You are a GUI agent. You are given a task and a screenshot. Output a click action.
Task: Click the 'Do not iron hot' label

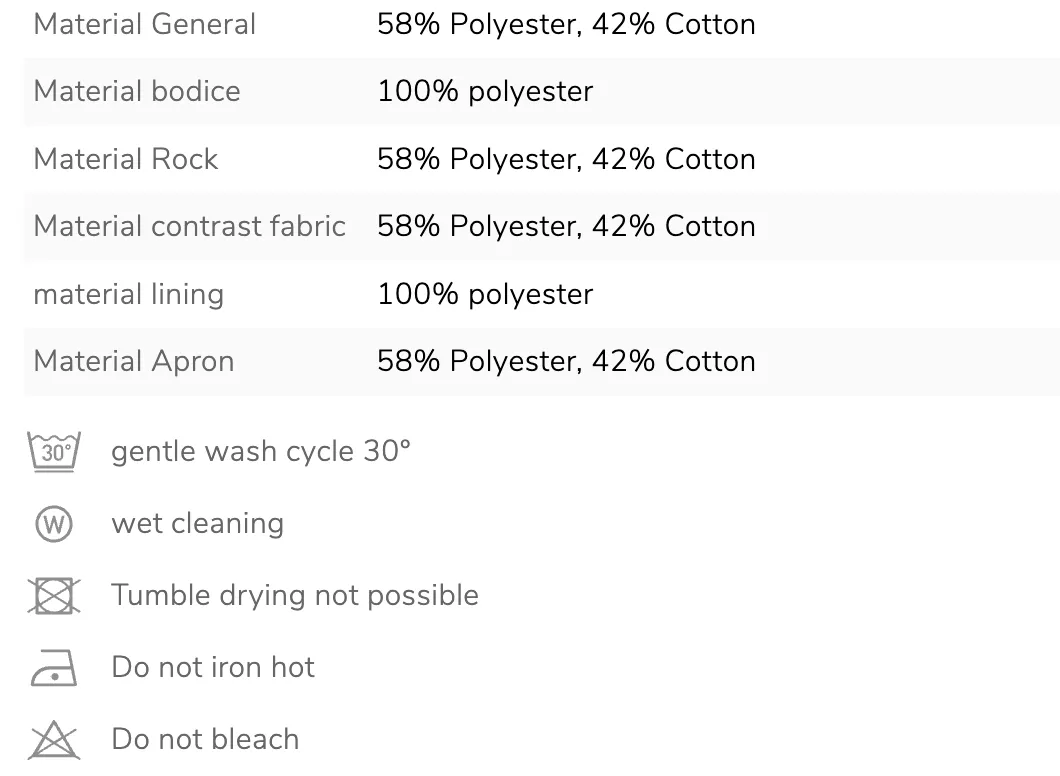(x=213, y=667)
